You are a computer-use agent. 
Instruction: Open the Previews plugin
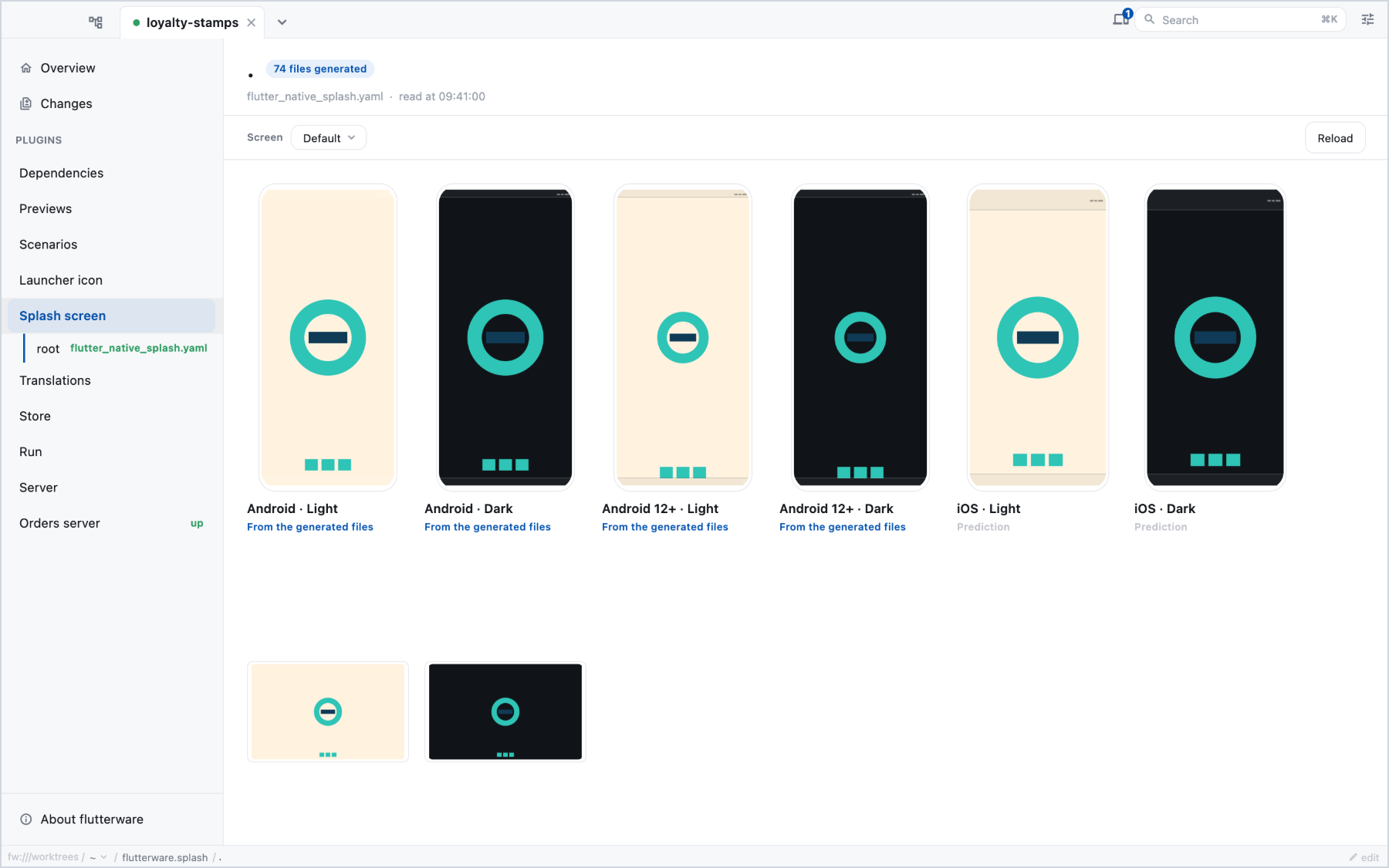112,208
